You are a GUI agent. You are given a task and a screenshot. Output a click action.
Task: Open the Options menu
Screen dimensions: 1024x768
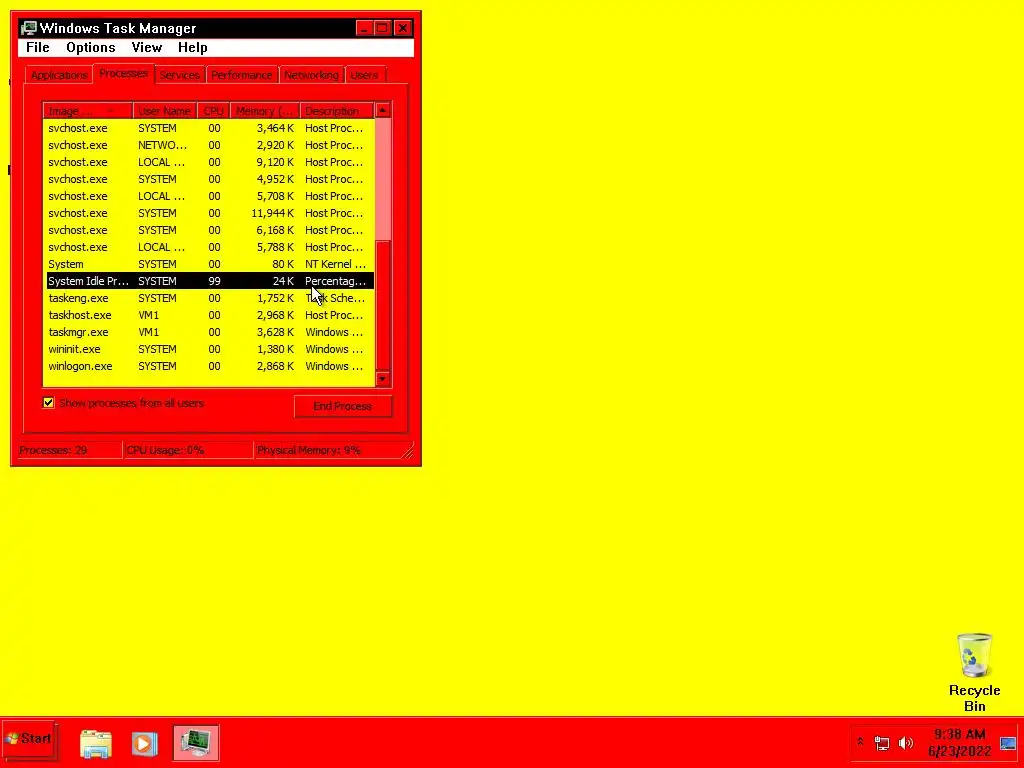click(x=91, y=48)
